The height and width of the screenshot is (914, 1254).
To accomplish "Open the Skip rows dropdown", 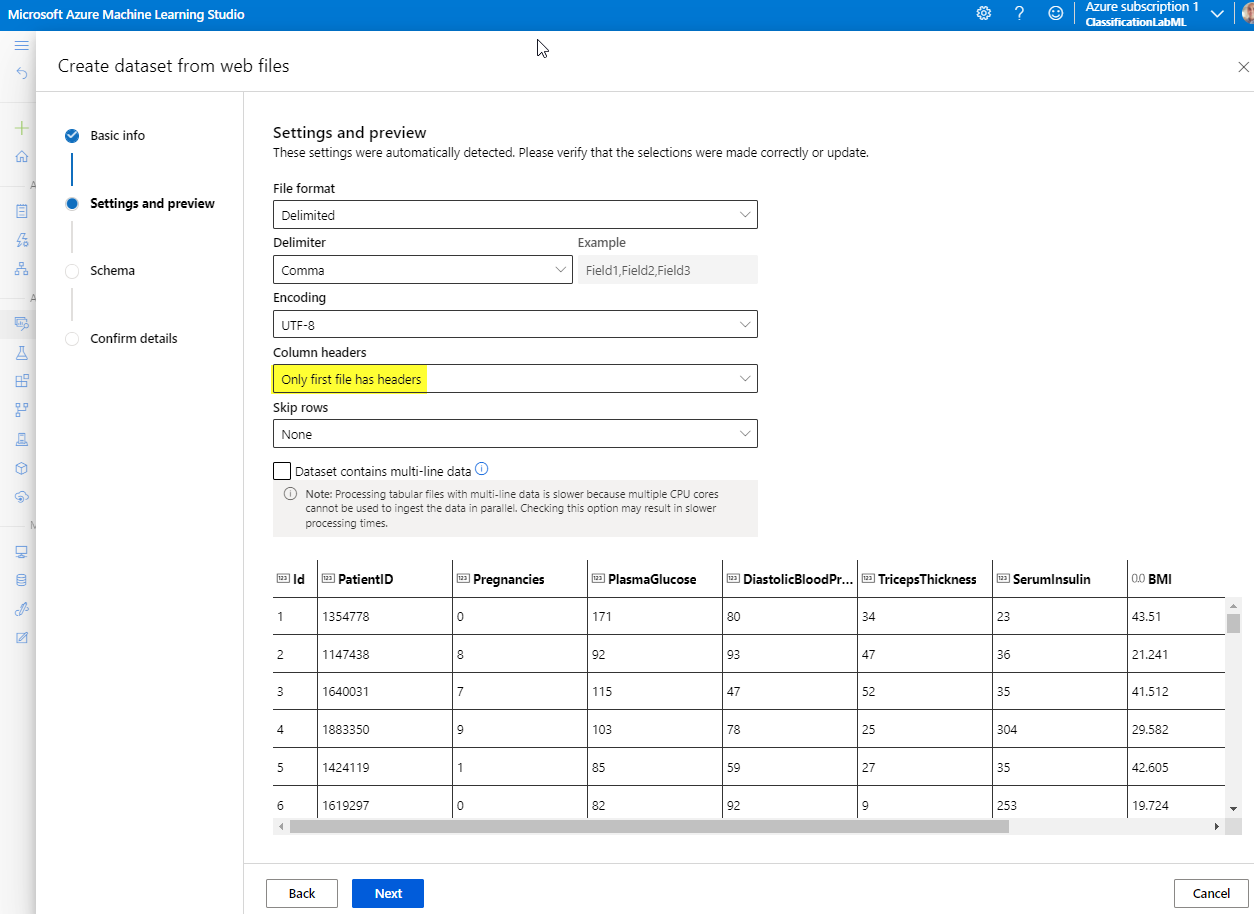I will [x=515, y=434].
